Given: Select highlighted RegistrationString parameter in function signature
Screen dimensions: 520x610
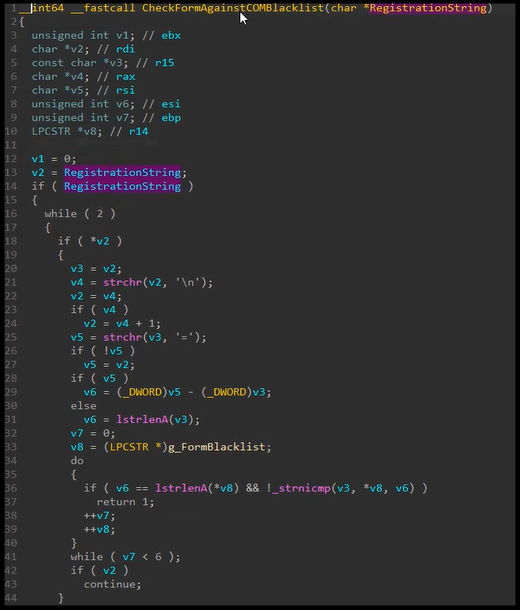Looking at the screenshot, I should pos(428,8).
